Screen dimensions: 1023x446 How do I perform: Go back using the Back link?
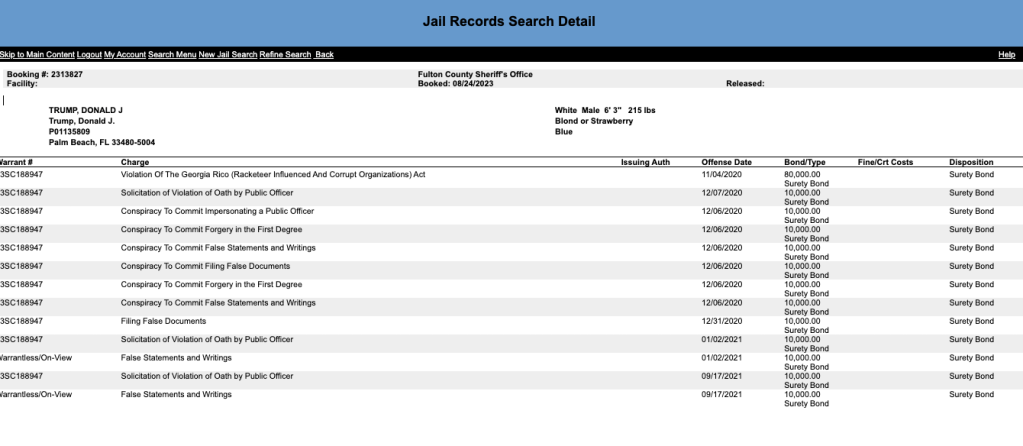pos(325,54)
